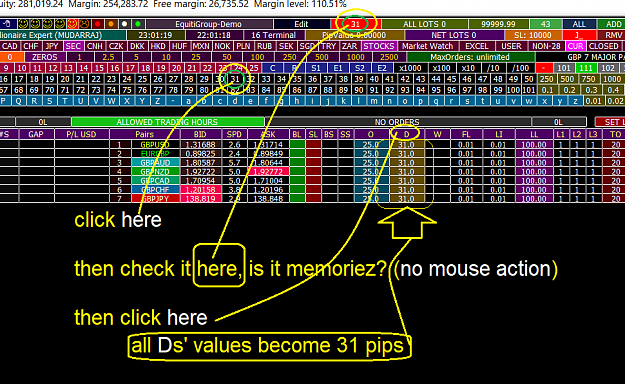This screenshot has height=384, width=625.
Task: Click the S1 button
Action: pyautogui.click(x=316, y=68)
